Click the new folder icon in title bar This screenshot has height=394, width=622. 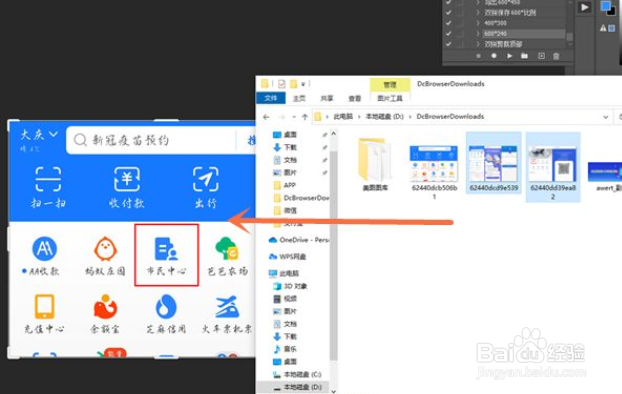coord(294,84)
